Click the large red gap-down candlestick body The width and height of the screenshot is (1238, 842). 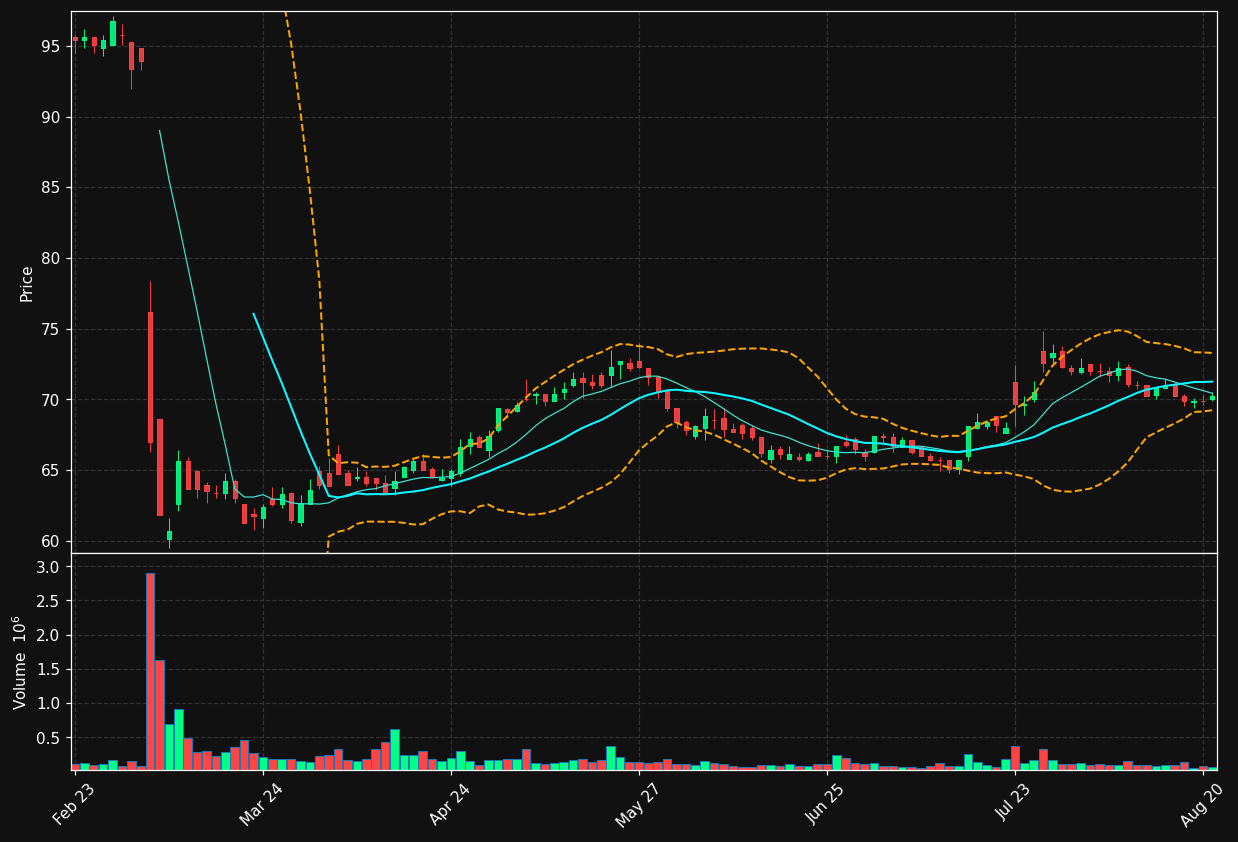150,377
